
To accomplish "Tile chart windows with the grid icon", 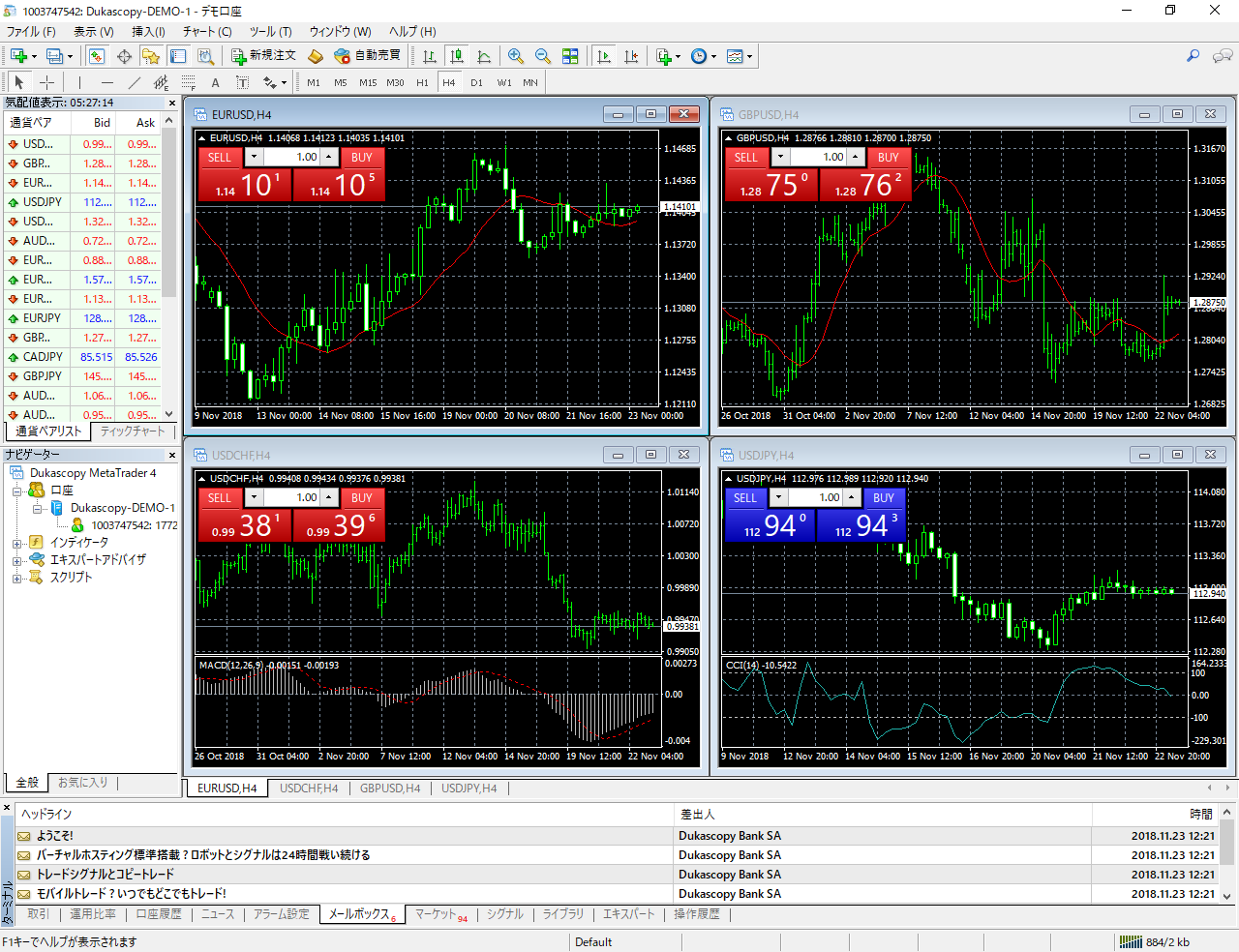I will tap(570, 56).
